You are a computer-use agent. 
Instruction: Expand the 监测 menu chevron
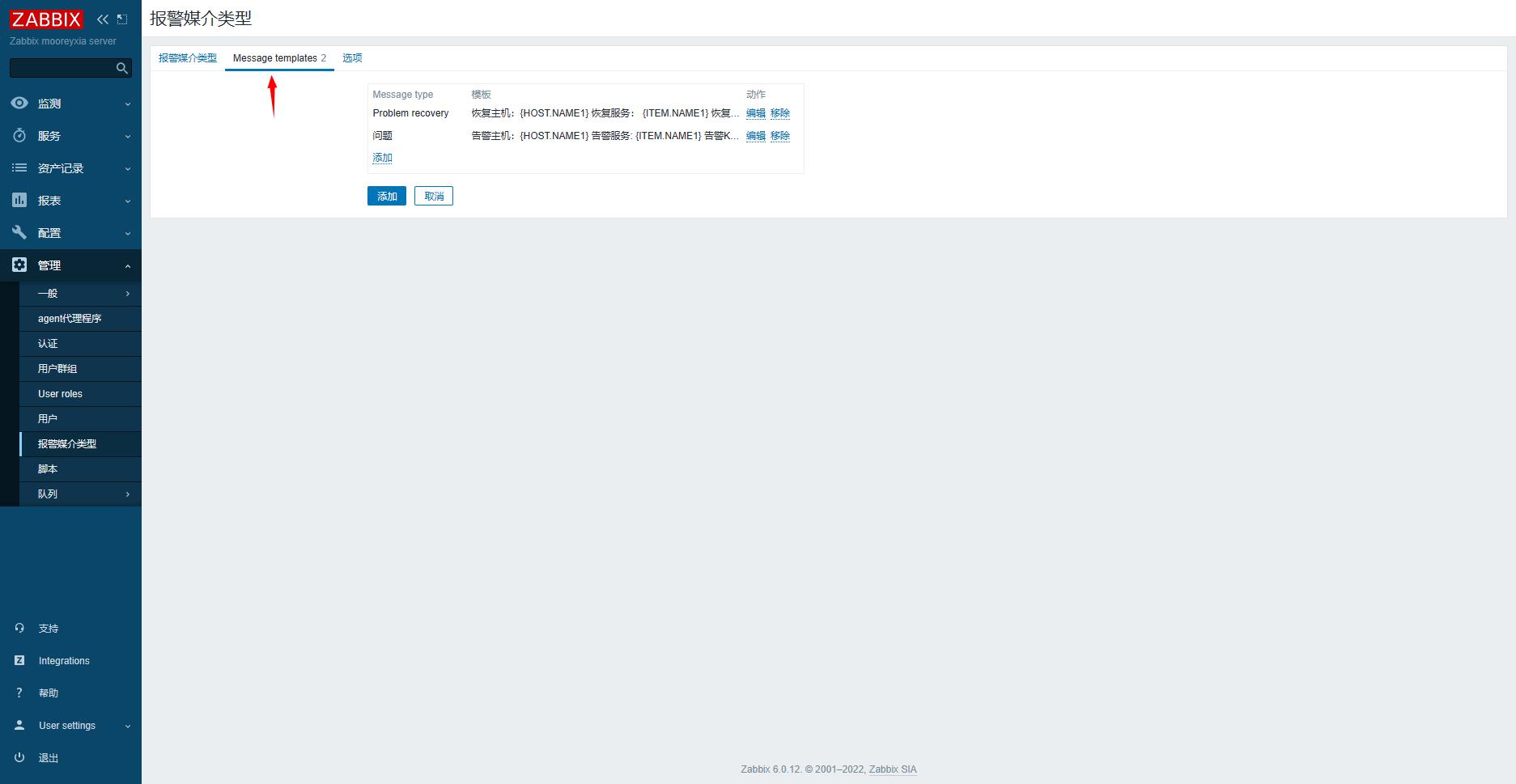(127, 104)
